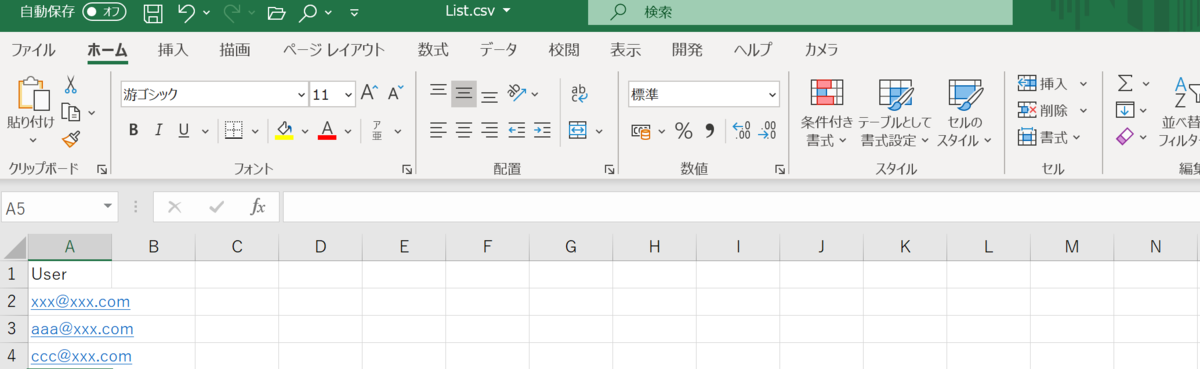Screen dimensions: 1200x369
Task: Open the fill color dropdown arrow
Action: pos(305,131)
